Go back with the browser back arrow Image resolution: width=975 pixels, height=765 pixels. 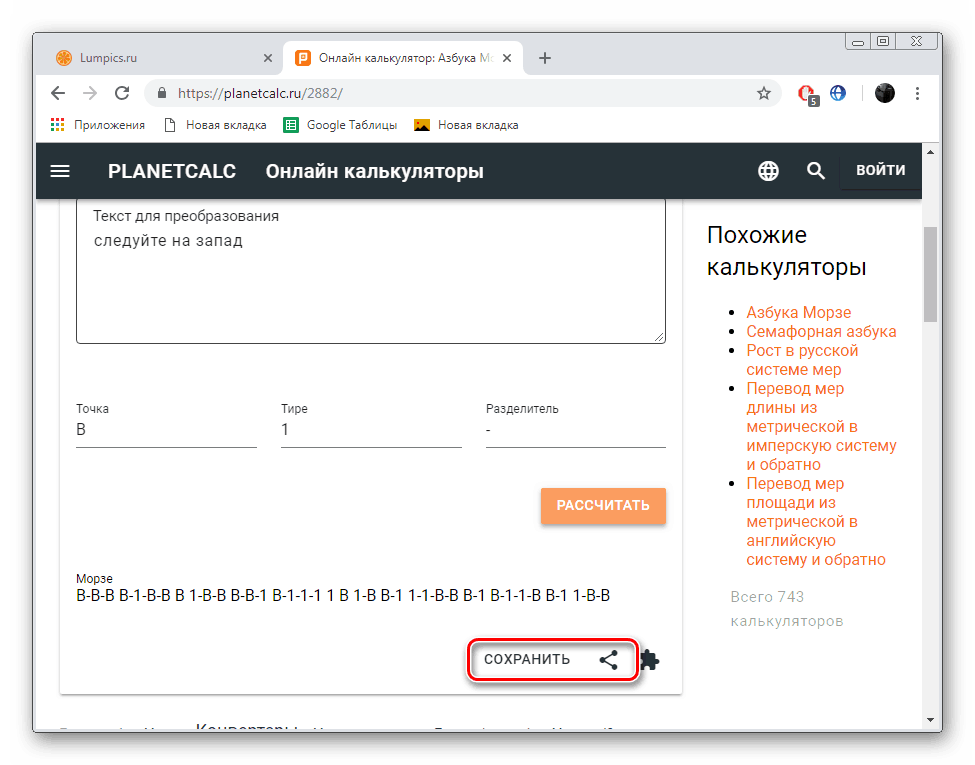click(x=58, y=93)
